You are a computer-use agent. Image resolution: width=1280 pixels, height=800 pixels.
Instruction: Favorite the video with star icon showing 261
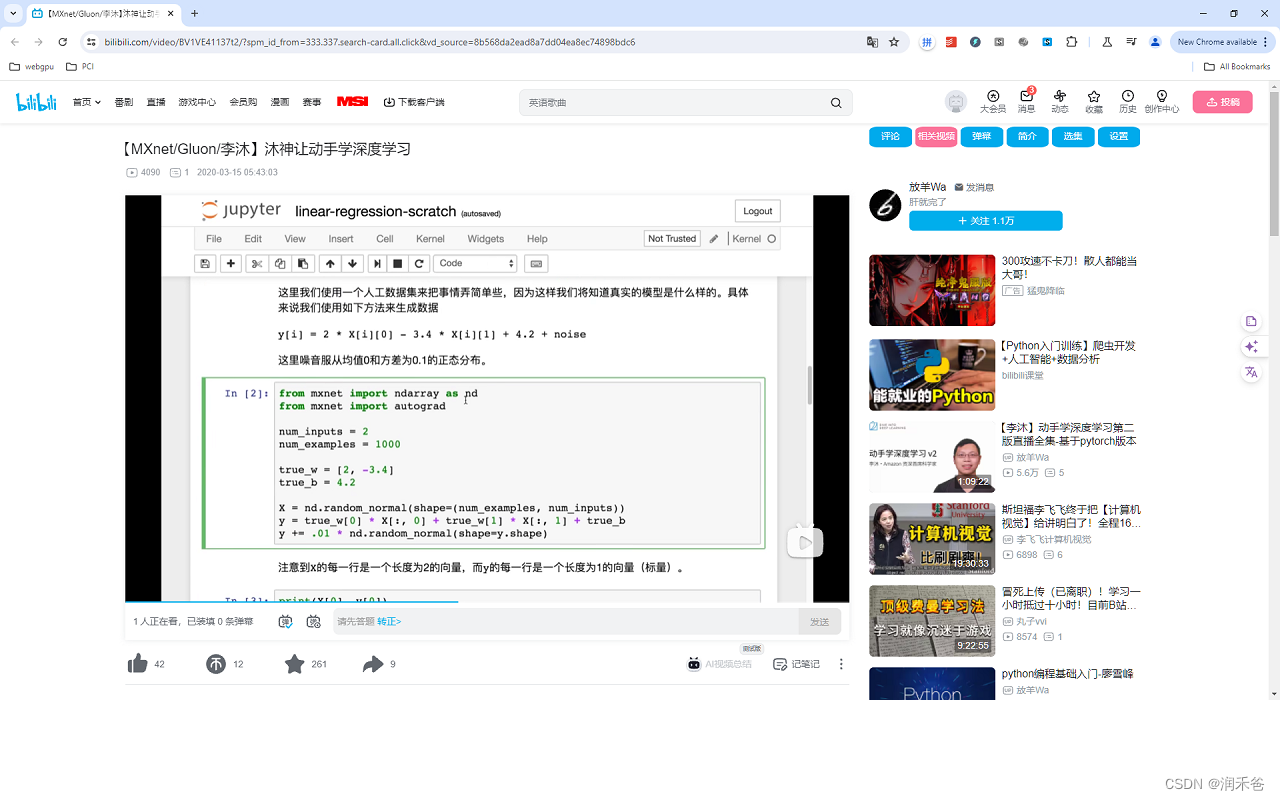click(x=294, y=664)
